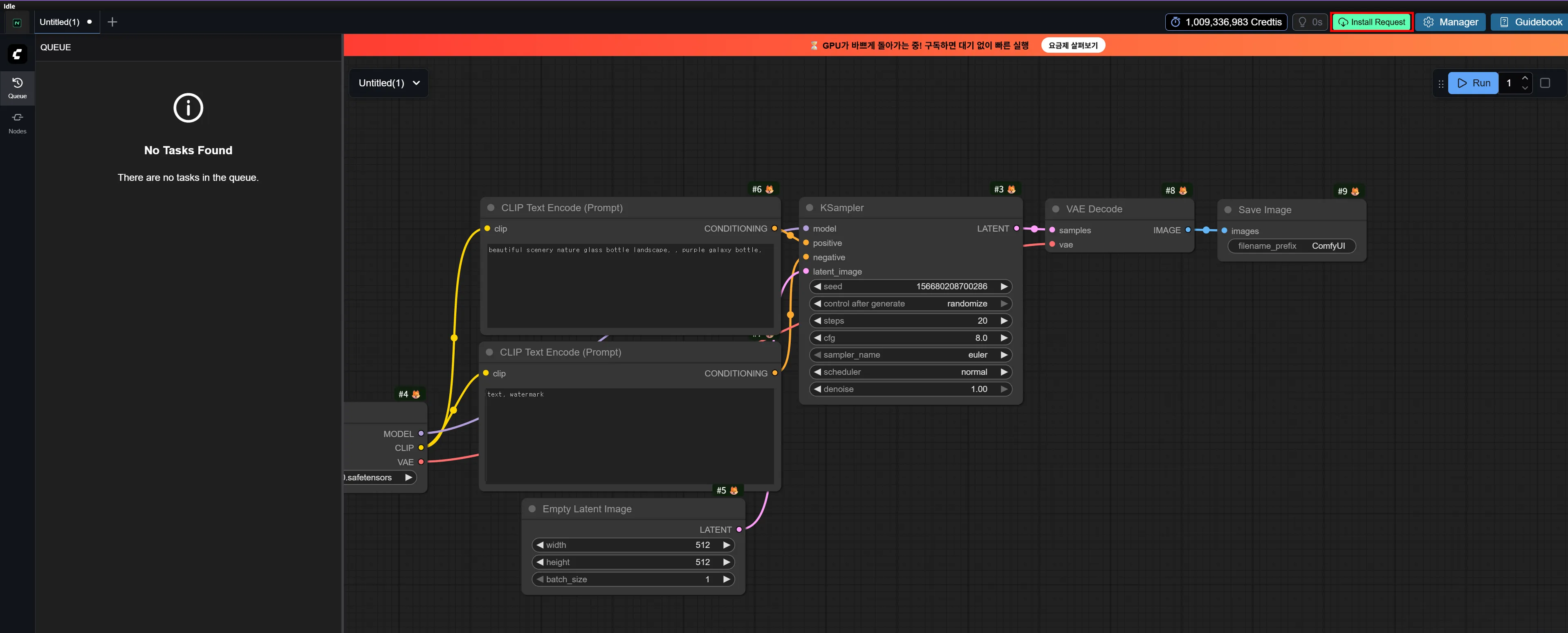Increase seed with the right arrow
Screen dimensions: 1568x633
tap(1004, 286)
